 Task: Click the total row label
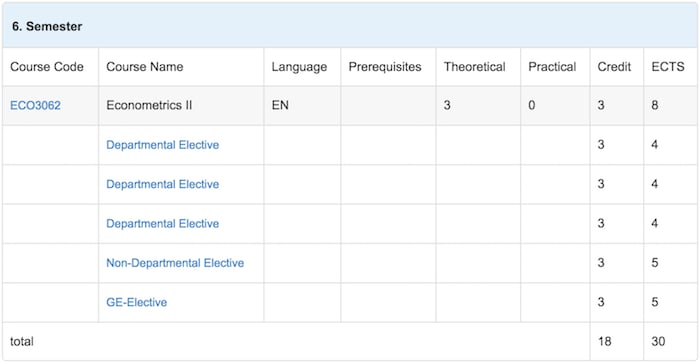[x=22, y=342]
